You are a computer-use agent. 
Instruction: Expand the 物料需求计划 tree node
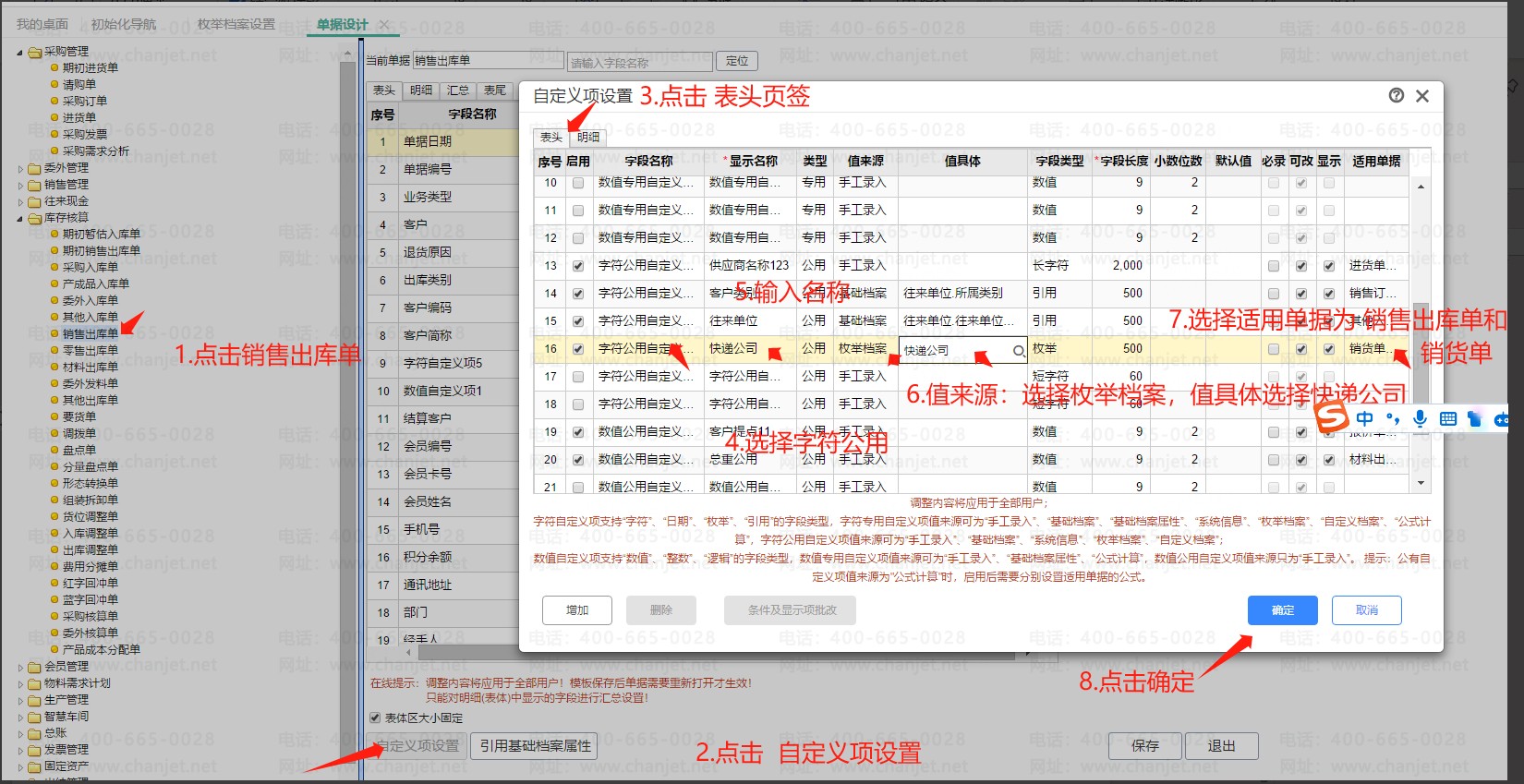(20, 683)
